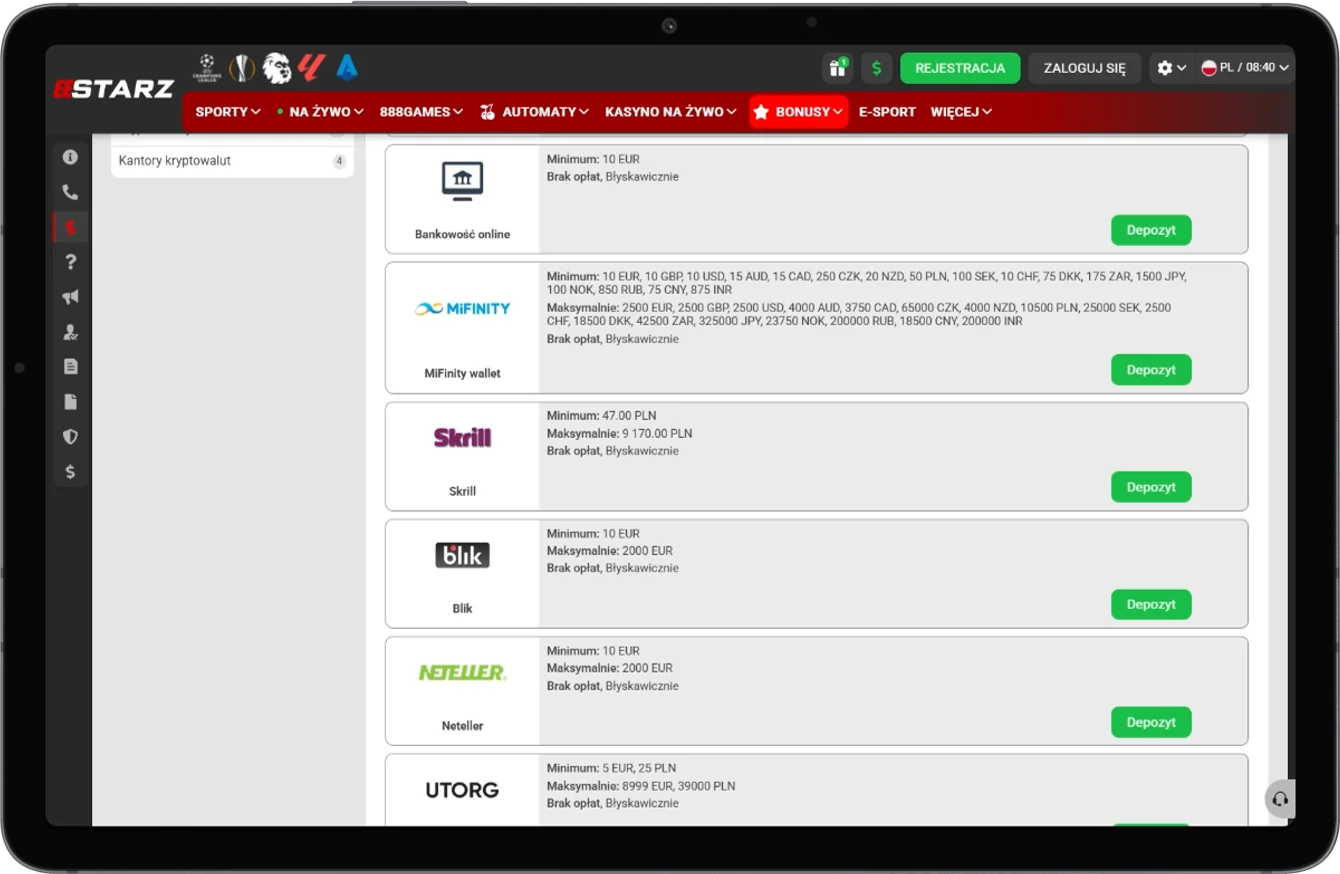Click the ZALOGUJ SIĘ button
The width and height of the screenshot is (1340, 874).
click(x=1085, y=68)
